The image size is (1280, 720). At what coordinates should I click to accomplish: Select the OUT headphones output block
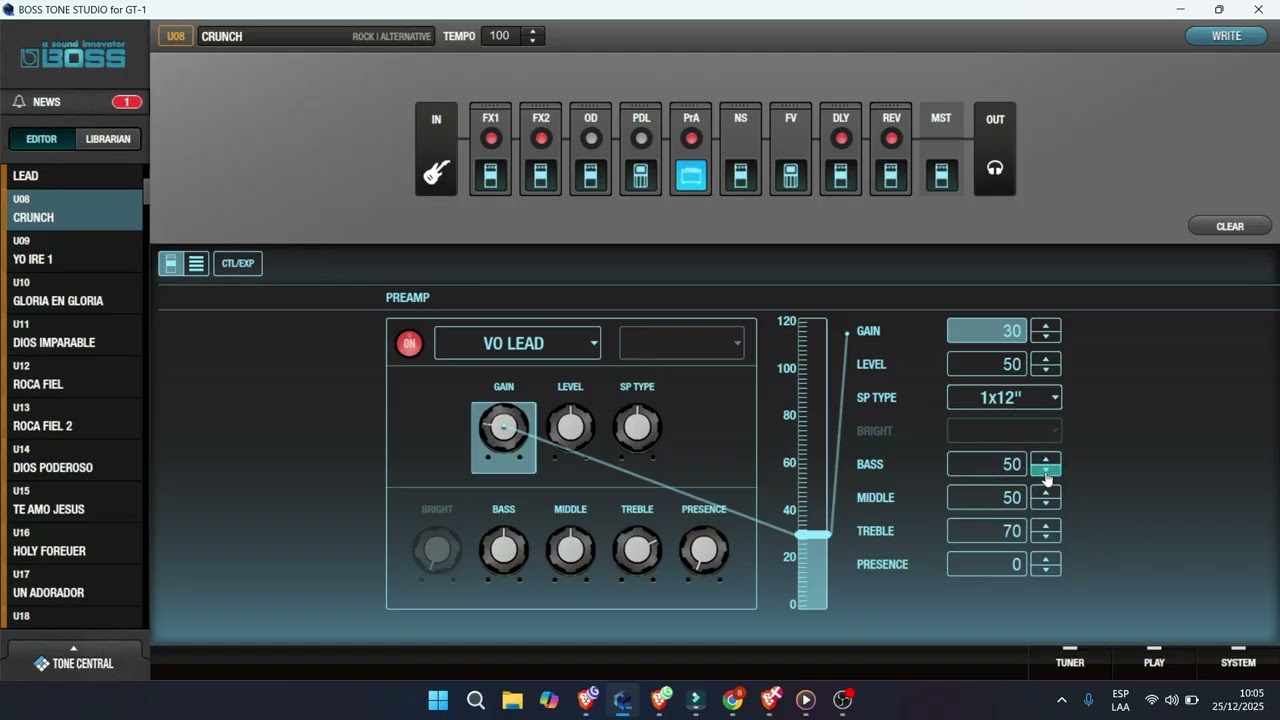pos(995,149)
